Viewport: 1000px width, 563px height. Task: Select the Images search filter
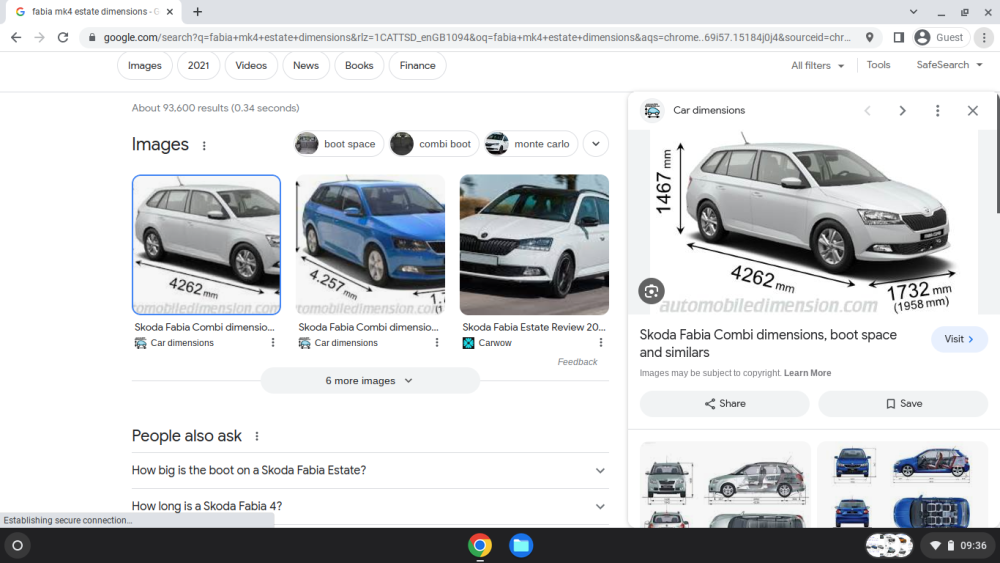(145, 66)
